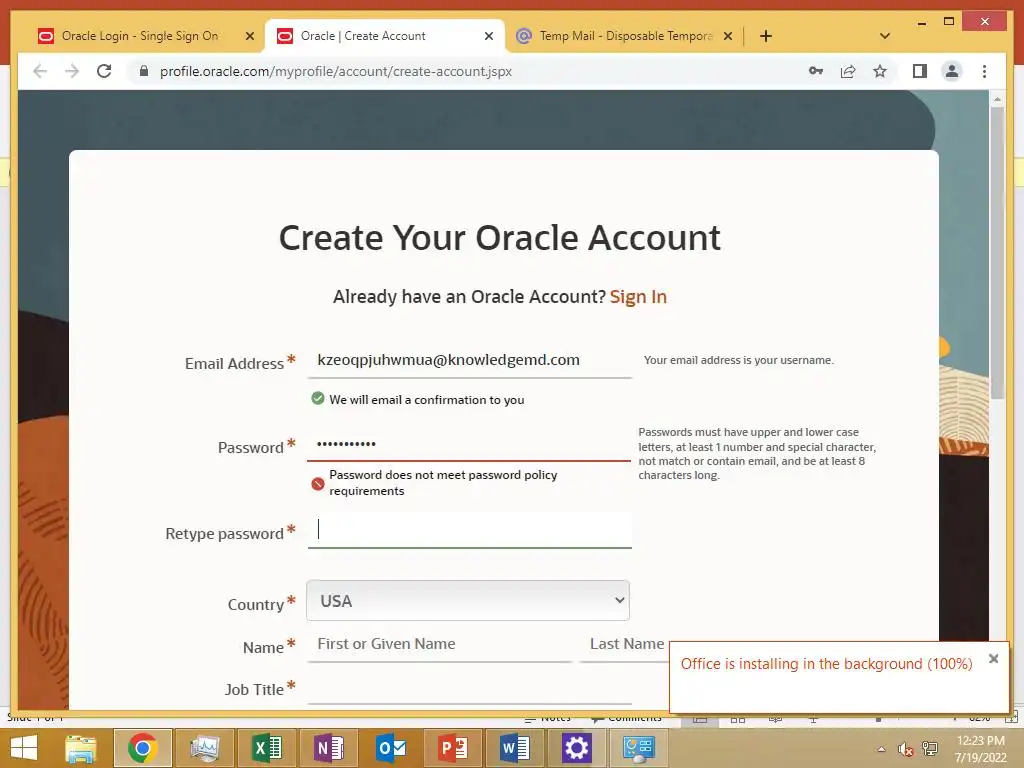Click the Retype password field
Screen dimensions: 1024x768
(x=470, y=530)
